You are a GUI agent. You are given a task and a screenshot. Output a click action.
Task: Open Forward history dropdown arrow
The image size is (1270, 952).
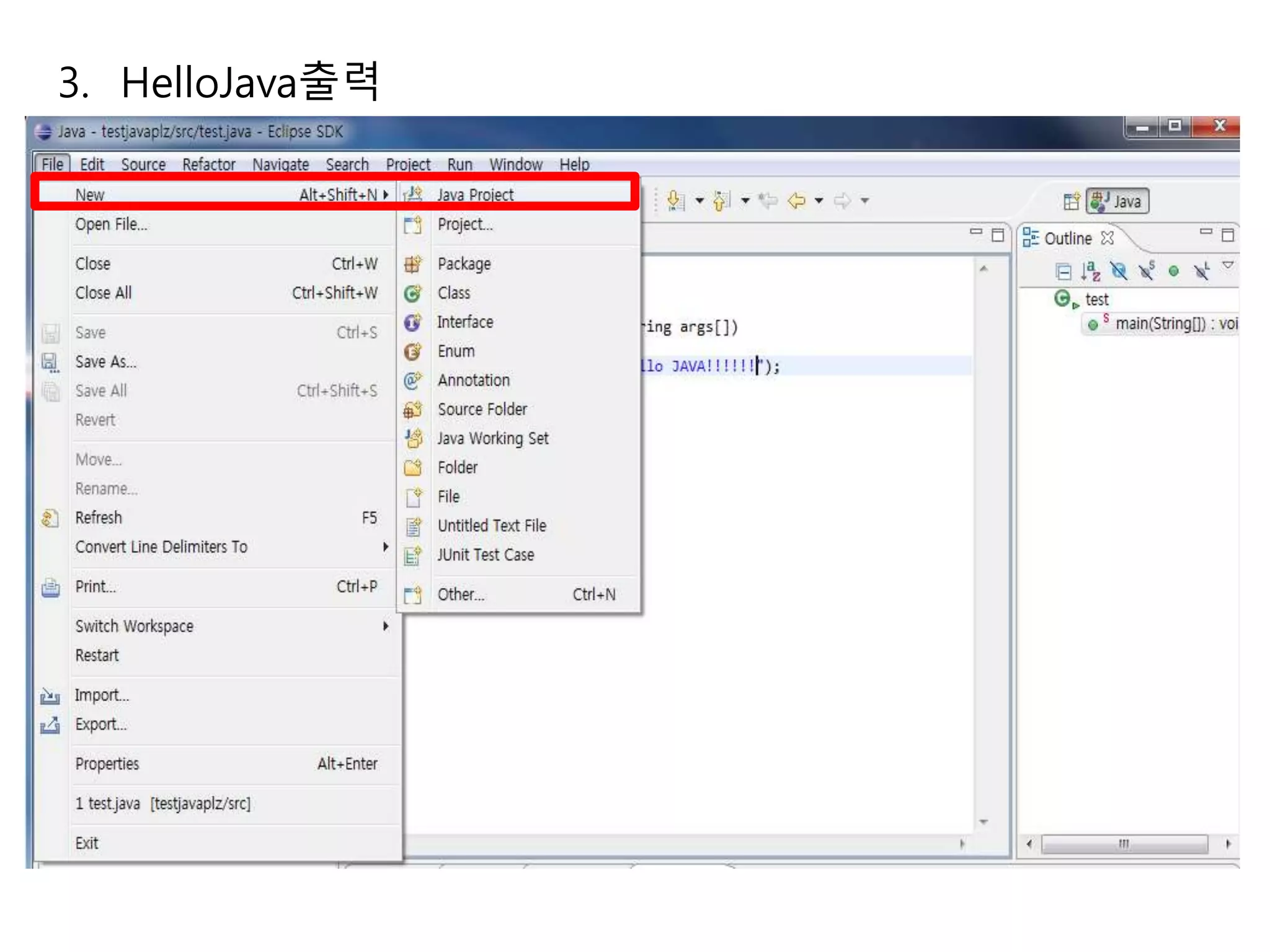(x=864, y=201)
